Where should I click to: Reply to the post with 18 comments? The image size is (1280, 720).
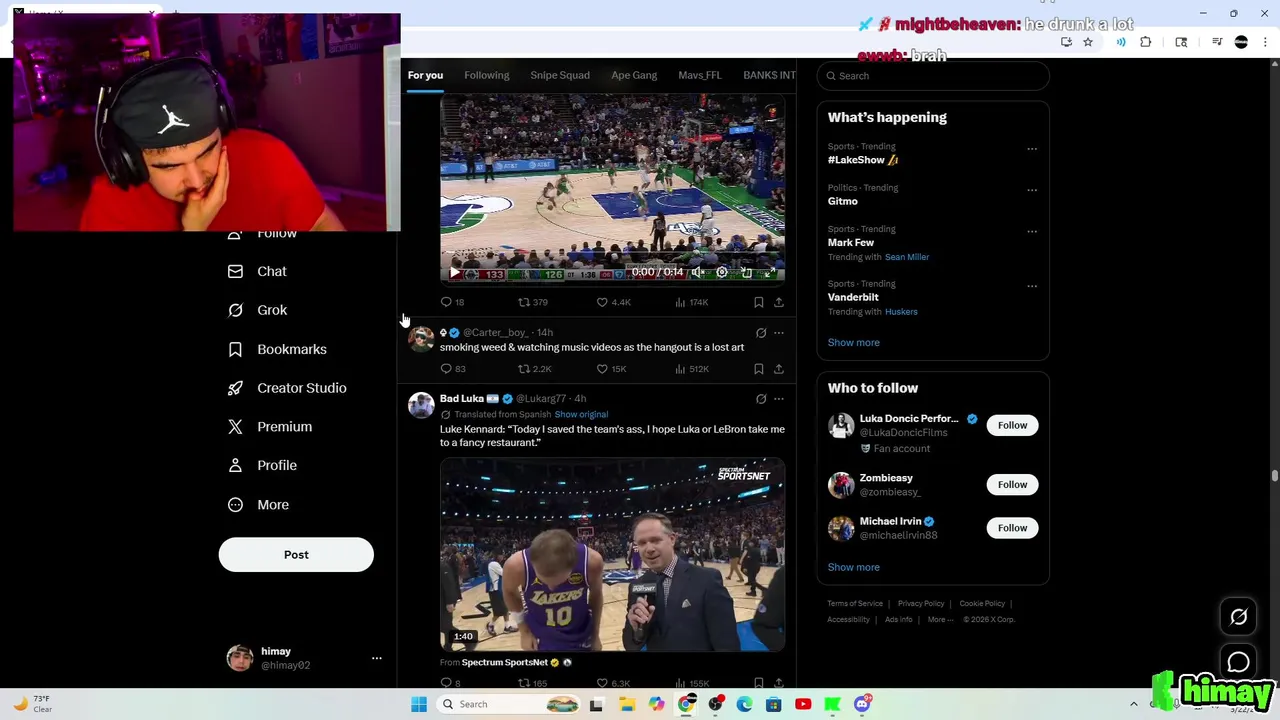pyautogui.click(x=452, y=302)
